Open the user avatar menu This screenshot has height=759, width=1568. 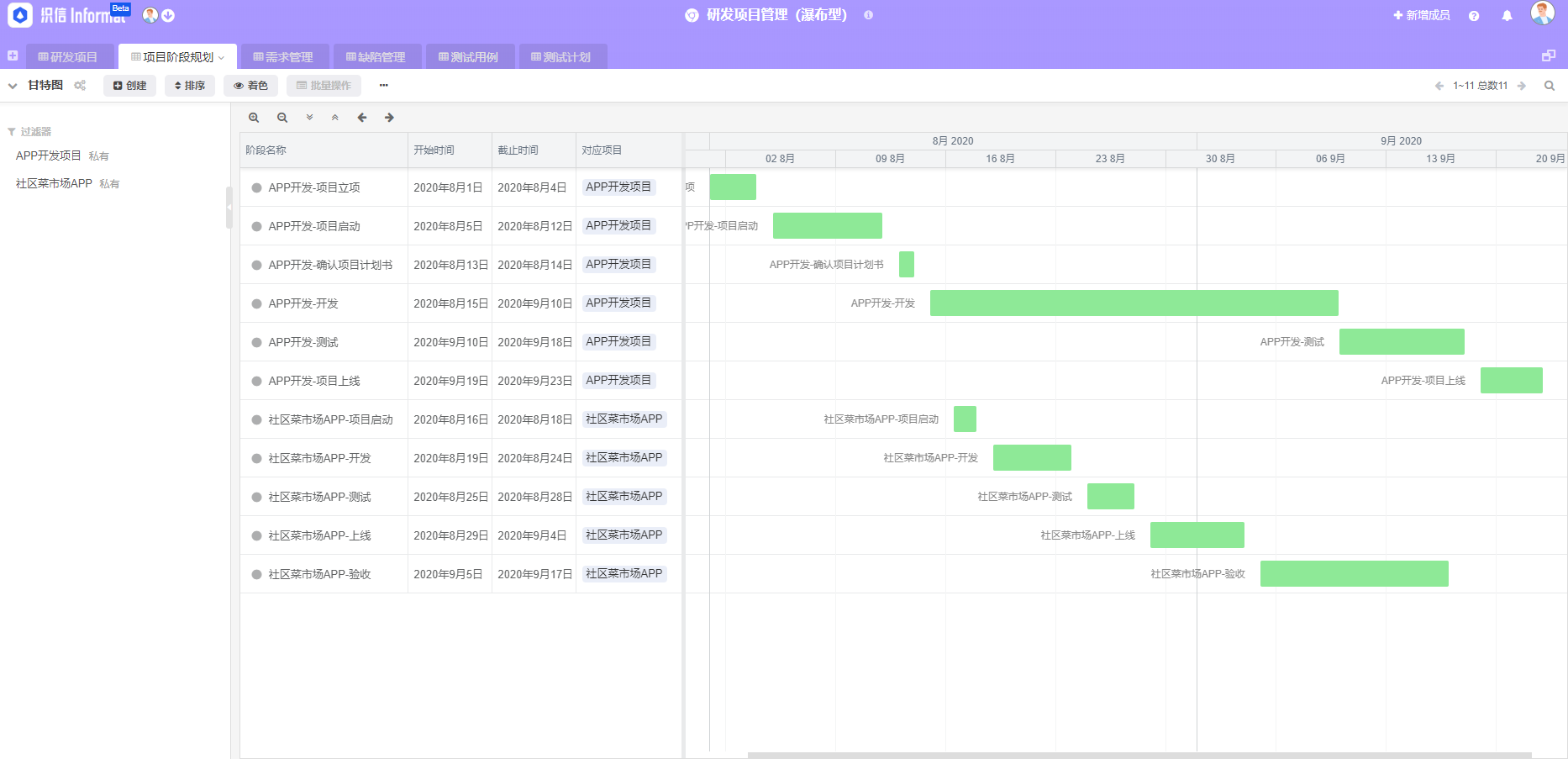point(1543,13)
